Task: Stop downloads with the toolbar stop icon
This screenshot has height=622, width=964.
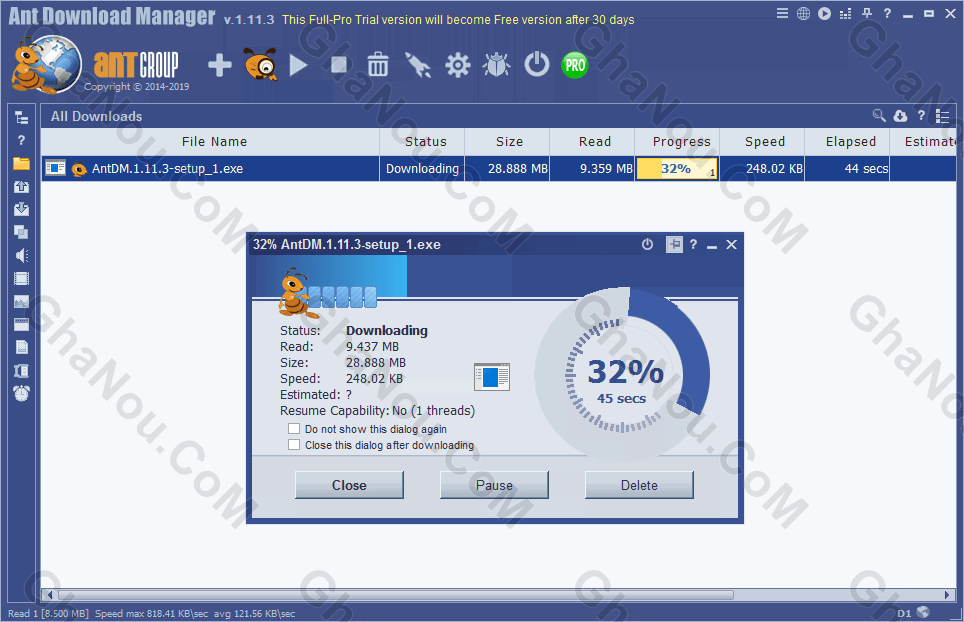Action: (339, 65)
